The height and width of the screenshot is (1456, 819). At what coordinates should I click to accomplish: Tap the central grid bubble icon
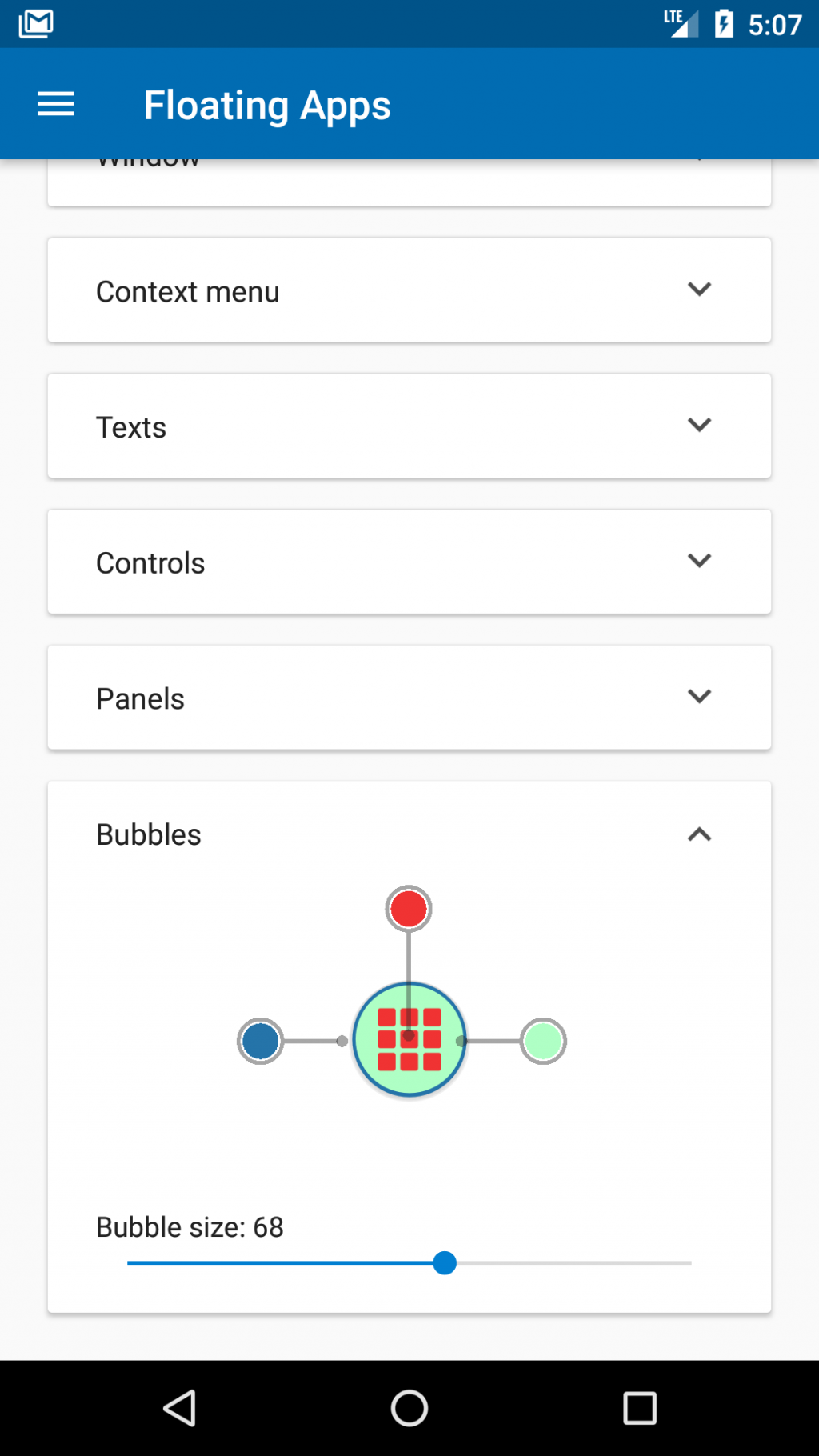point(409,1040)
